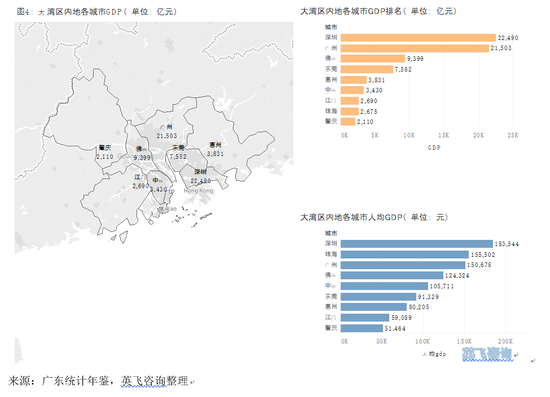Screen dimensions: 550x397
Task: Click the per-capita value 59,089
Action: (x=402, y=318)
